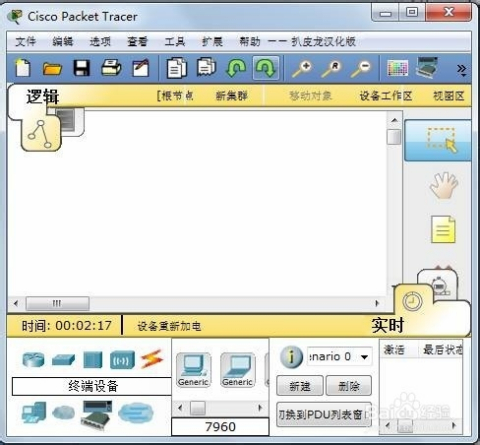The image size is (480, 445).
Task: Choose the lightning bolt Connections icon
Action: coord(152,359)
